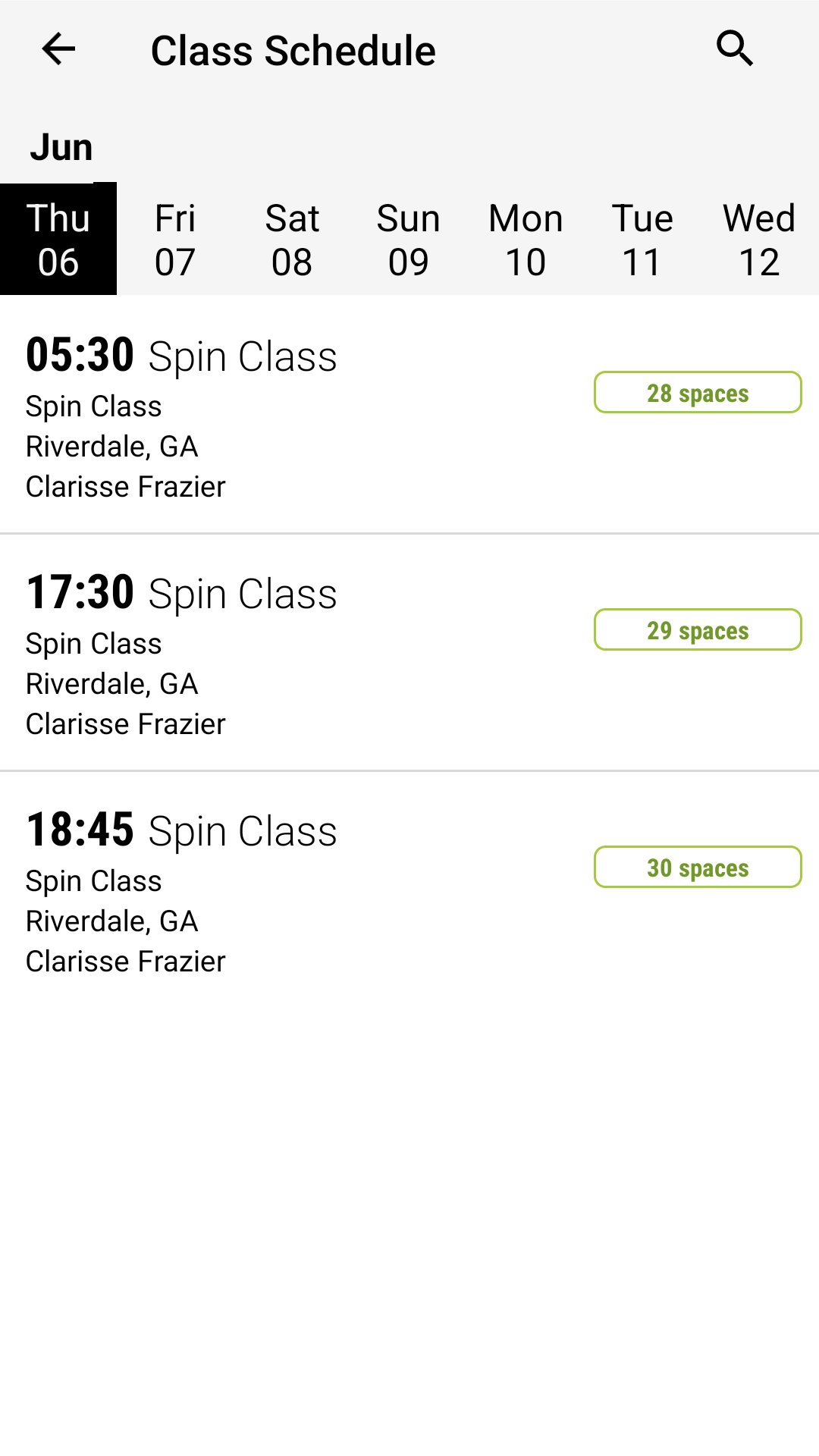
Task: Switch to Wed 12 date
Action: point(759,240)
